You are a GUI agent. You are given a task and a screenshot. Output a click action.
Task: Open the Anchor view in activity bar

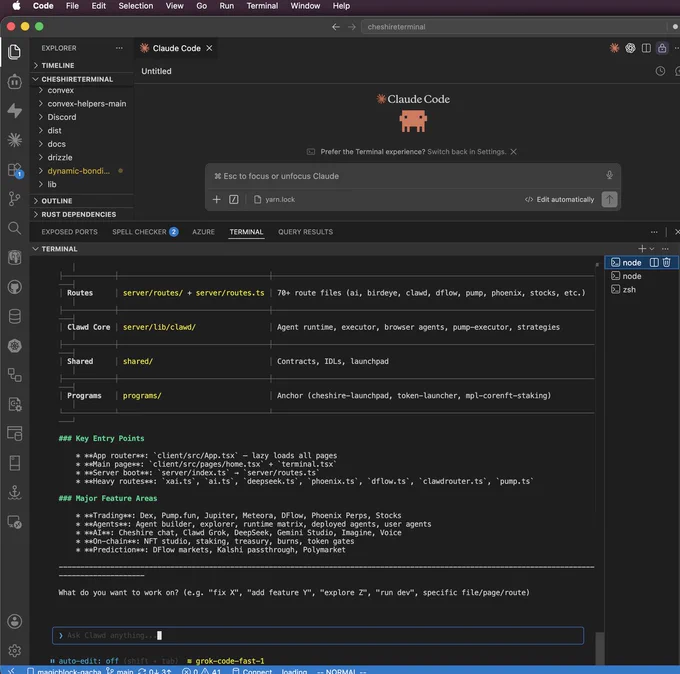(x=14, y=492)
